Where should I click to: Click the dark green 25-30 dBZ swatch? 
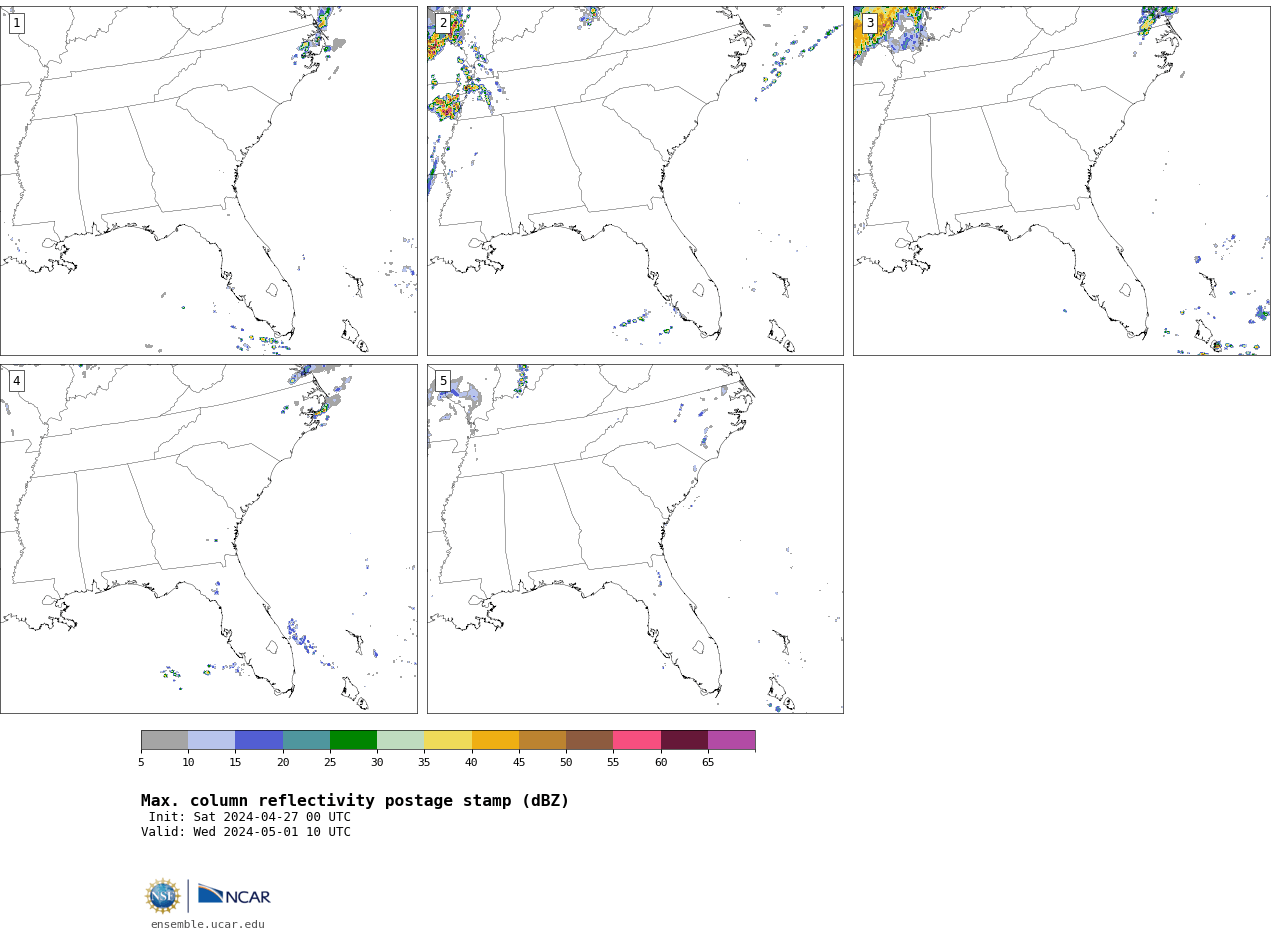pyautogui.click(x=353, y=740)
